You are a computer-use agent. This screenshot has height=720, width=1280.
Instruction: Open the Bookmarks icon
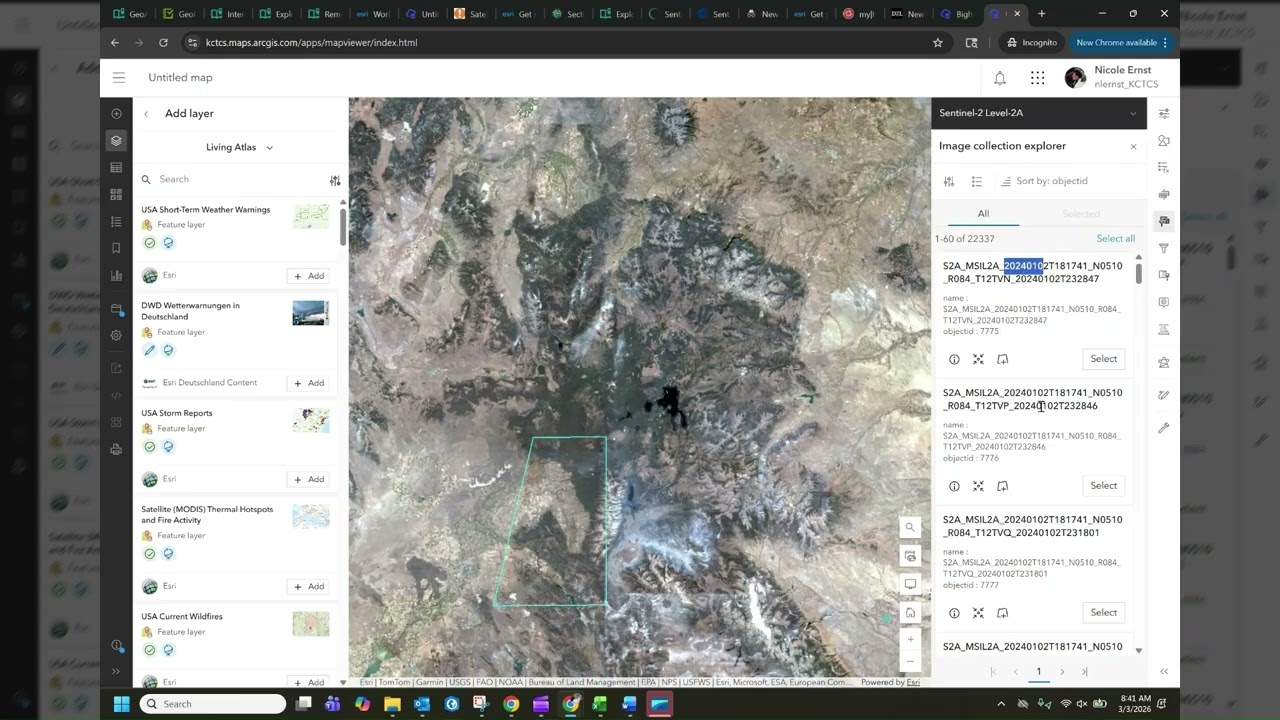point(116,248)
